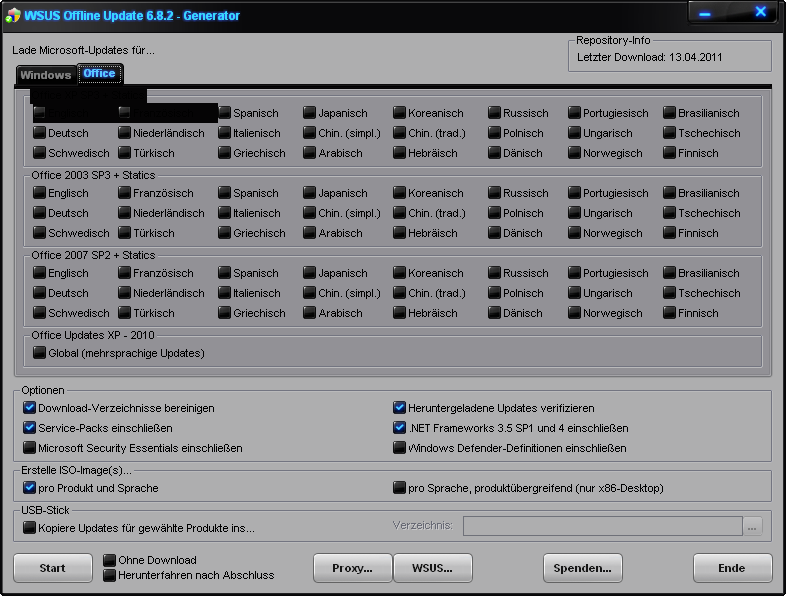Select the Office tab
This screenshot has width=786, height=596.
point(99,74)
